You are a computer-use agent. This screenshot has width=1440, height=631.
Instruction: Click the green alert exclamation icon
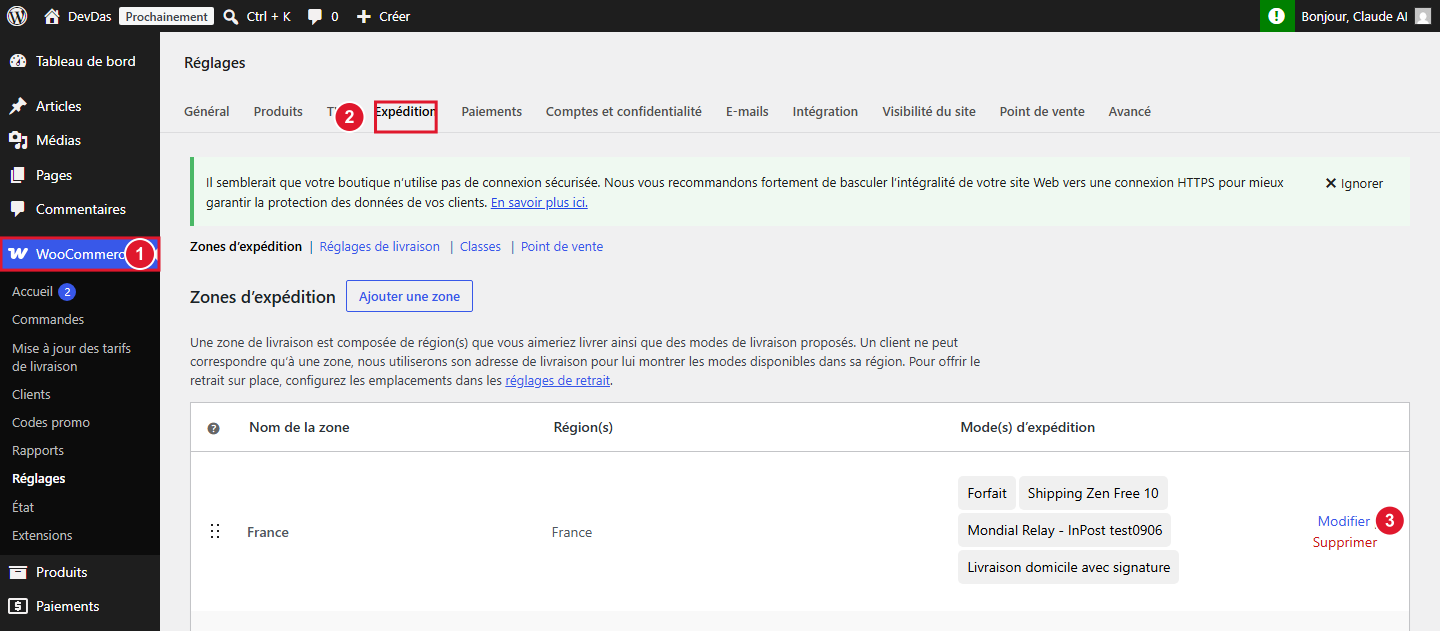coord(1277,16)
